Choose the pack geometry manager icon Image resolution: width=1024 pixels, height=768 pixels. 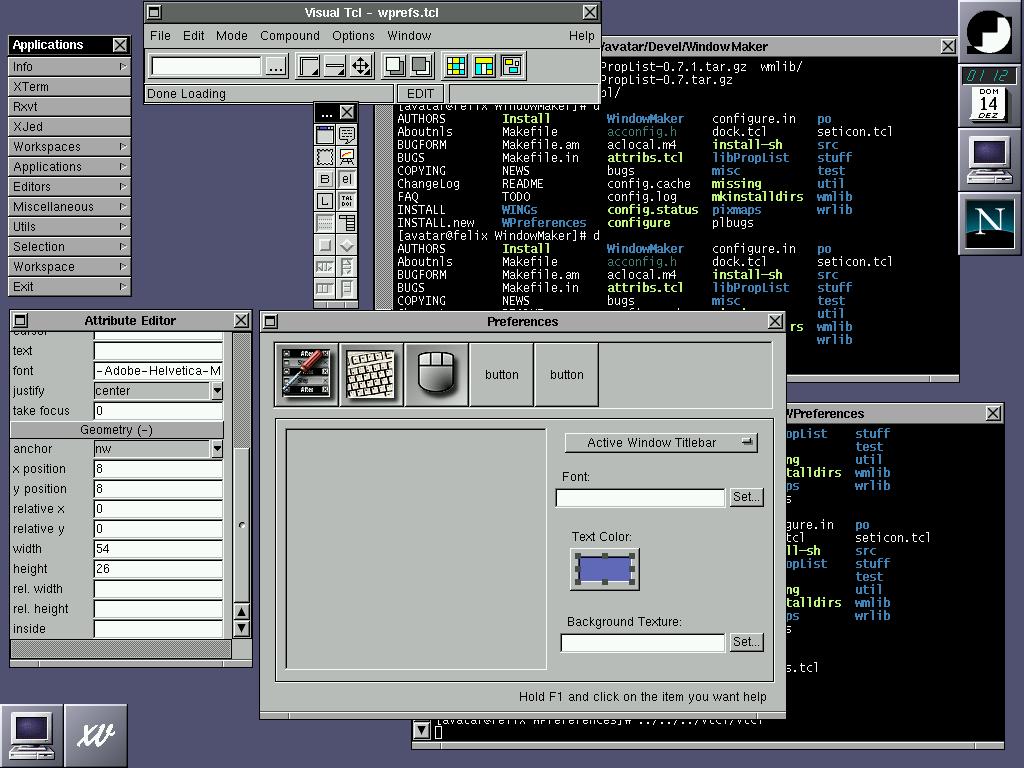[x=484, y=66]
